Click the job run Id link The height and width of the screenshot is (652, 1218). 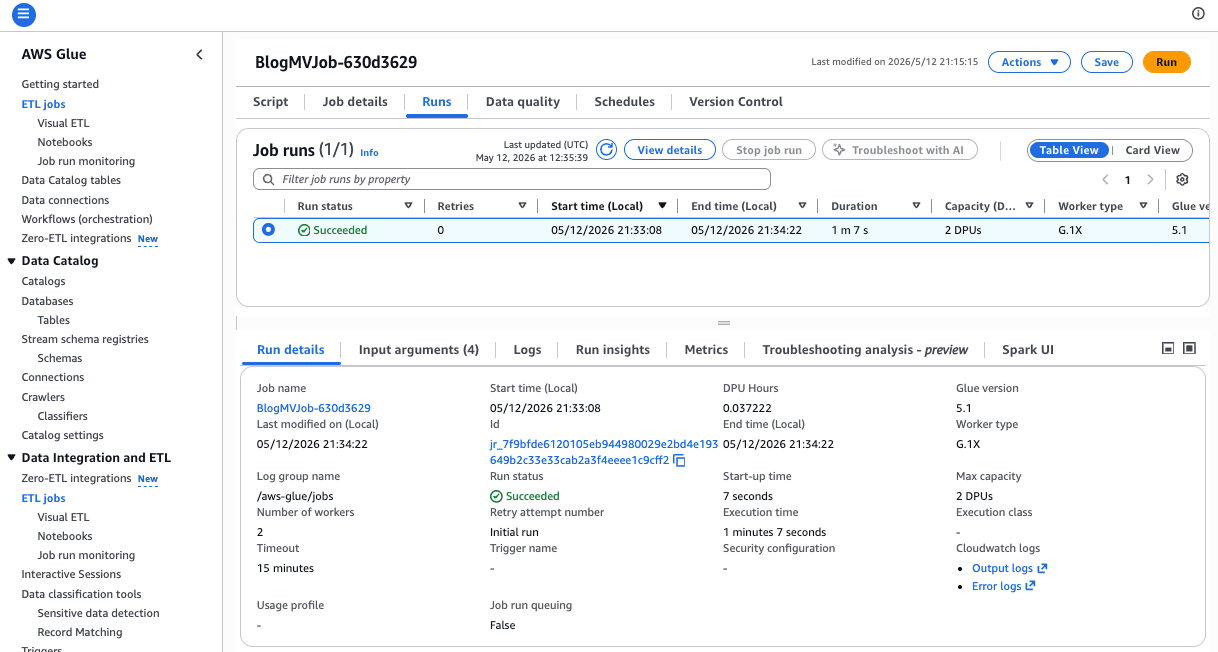[x=604, y=452]
